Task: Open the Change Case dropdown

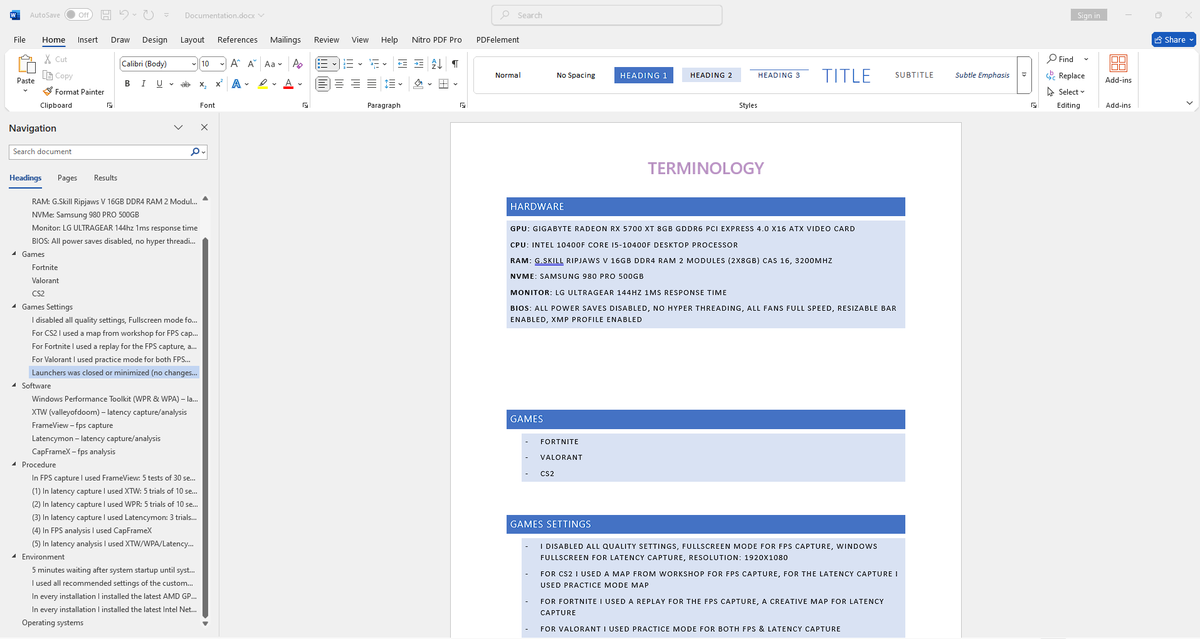Action: pyautogui.click(x=273, y=63)
